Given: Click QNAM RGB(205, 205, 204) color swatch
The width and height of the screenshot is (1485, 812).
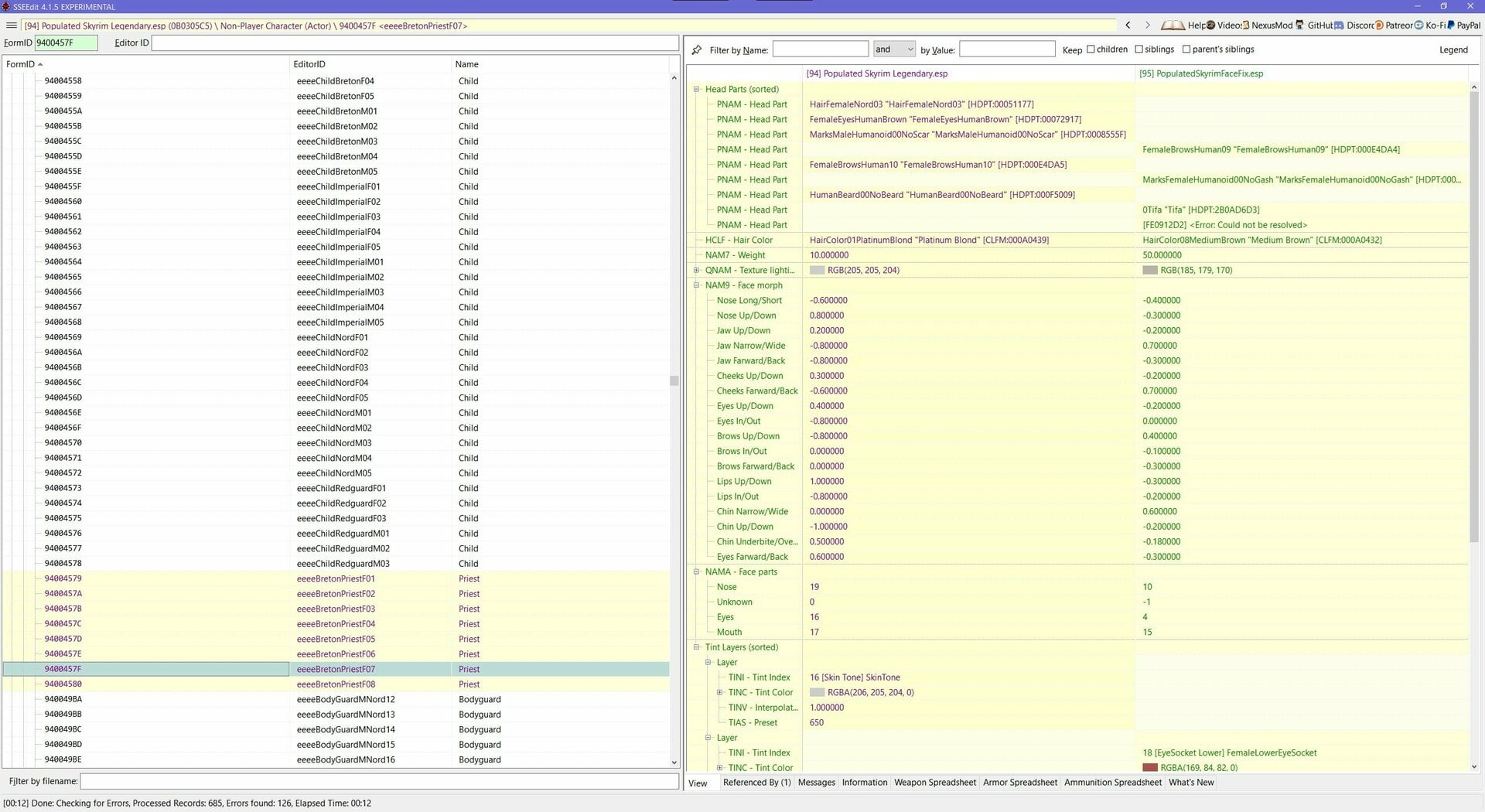Looking at the screenshot, I should tap(817, 271).
